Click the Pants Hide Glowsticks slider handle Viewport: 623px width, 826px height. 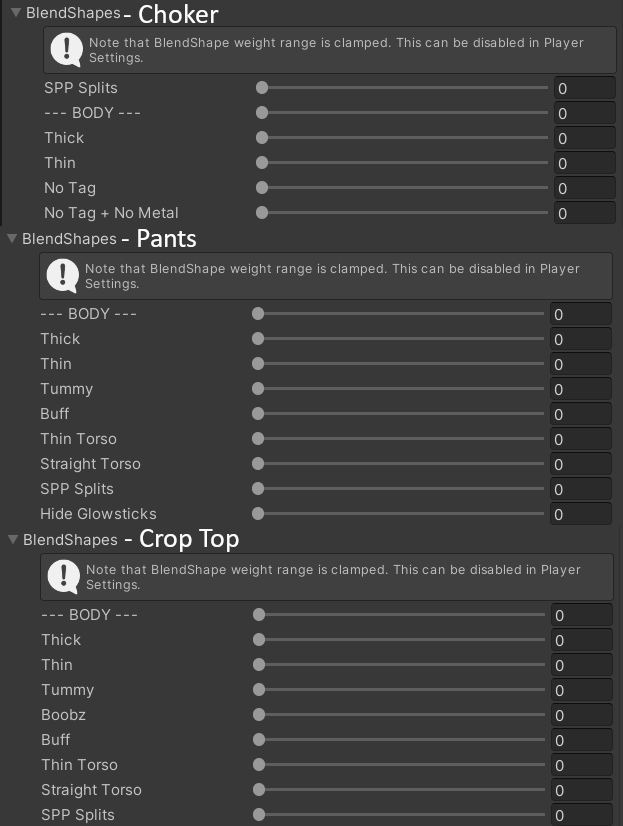258,514
